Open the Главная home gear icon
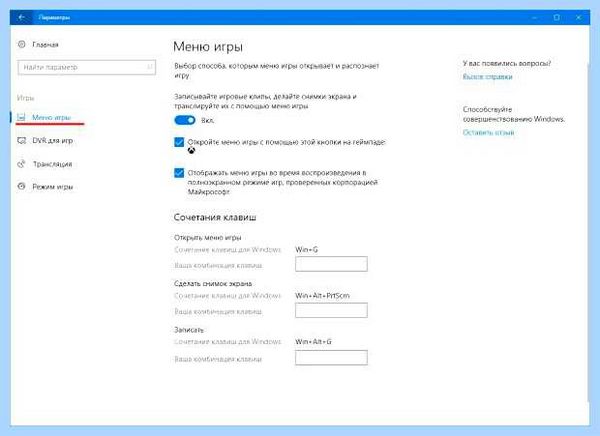600x436 pixels. [22, 44]
